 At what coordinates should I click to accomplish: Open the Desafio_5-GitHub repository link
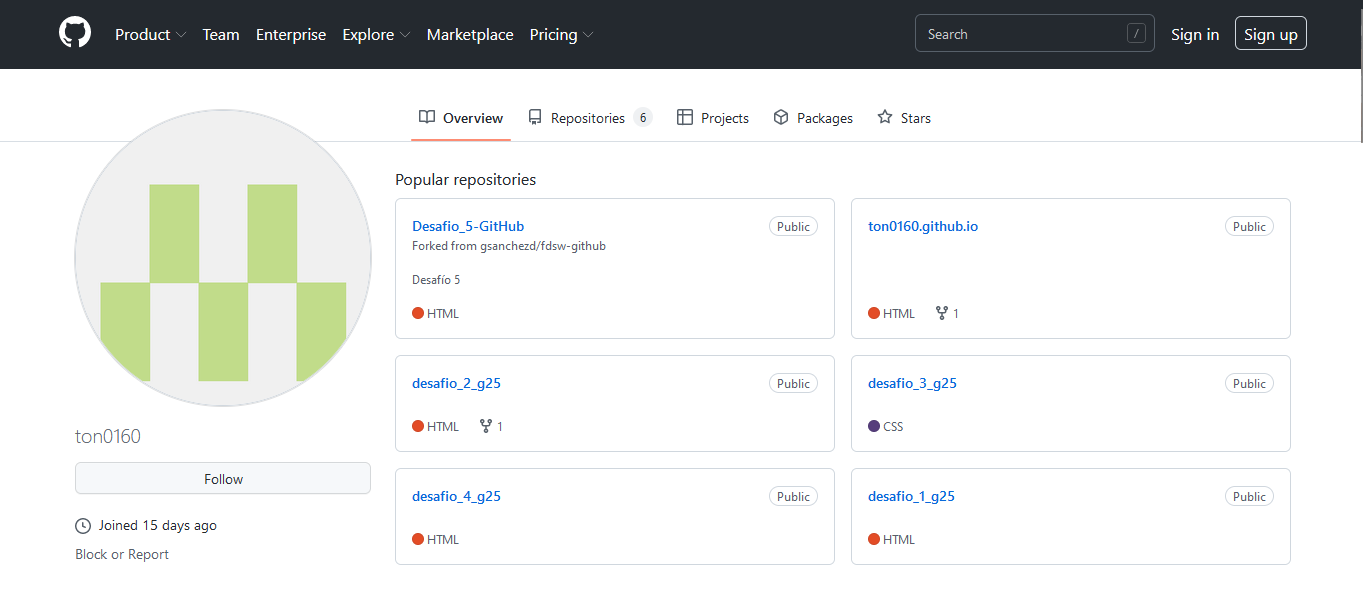point(468,226)
